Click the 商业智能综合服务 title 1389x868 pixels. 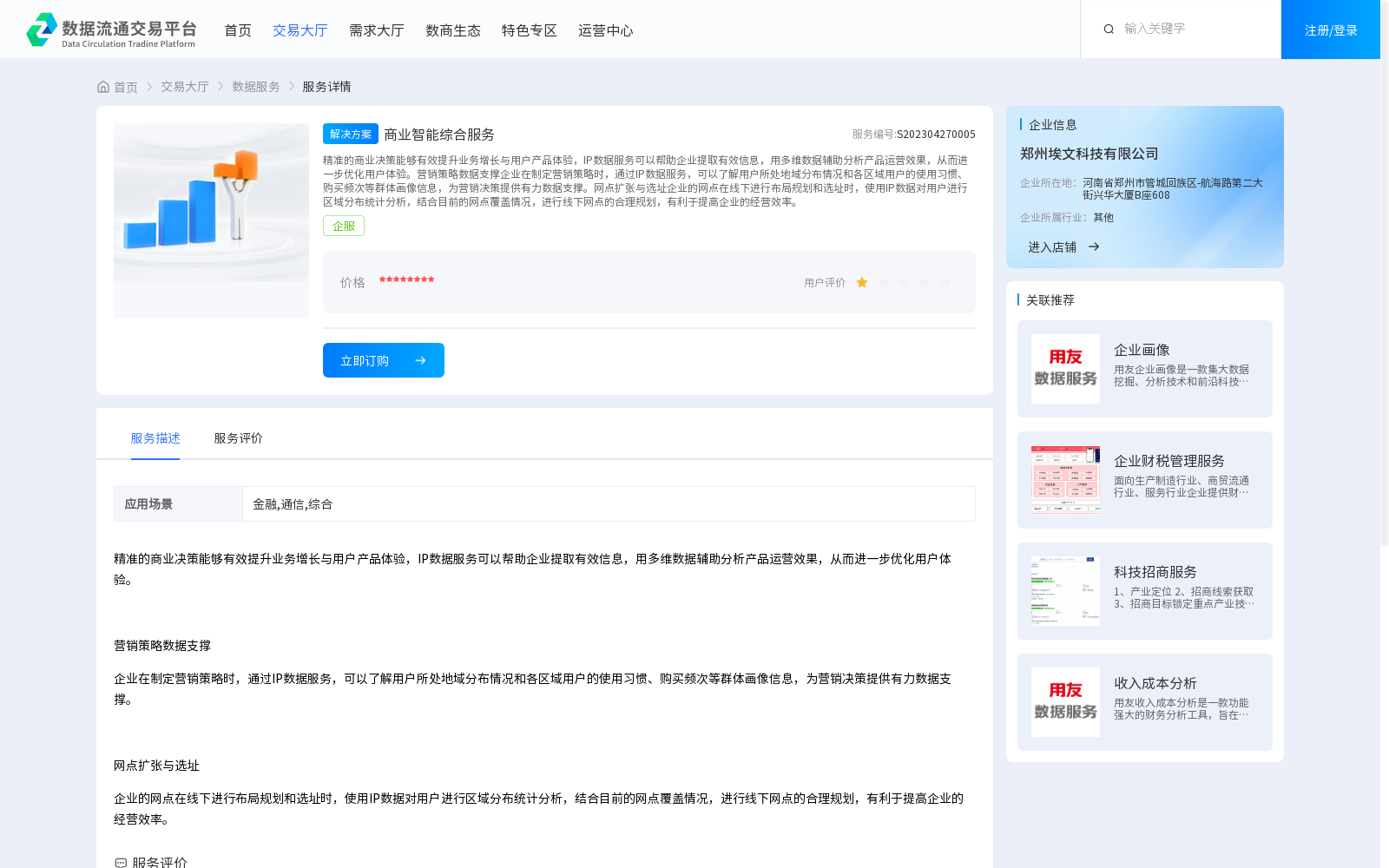pos(439,135)
